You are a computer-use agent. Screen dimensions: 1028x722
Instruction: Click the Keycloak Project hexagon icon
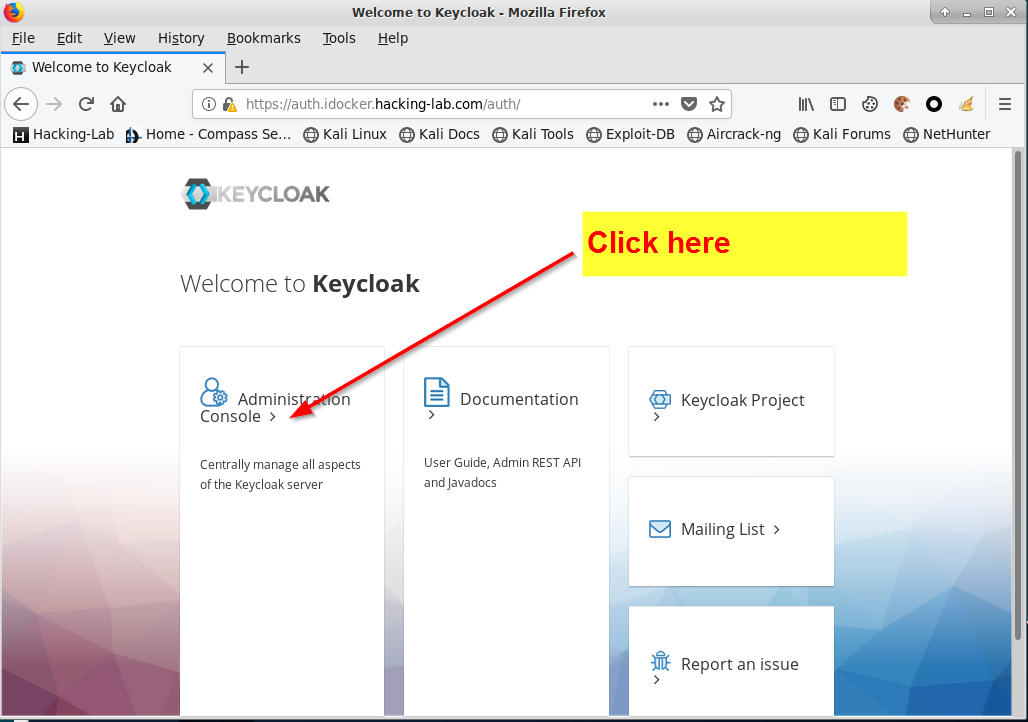[660, 399]
